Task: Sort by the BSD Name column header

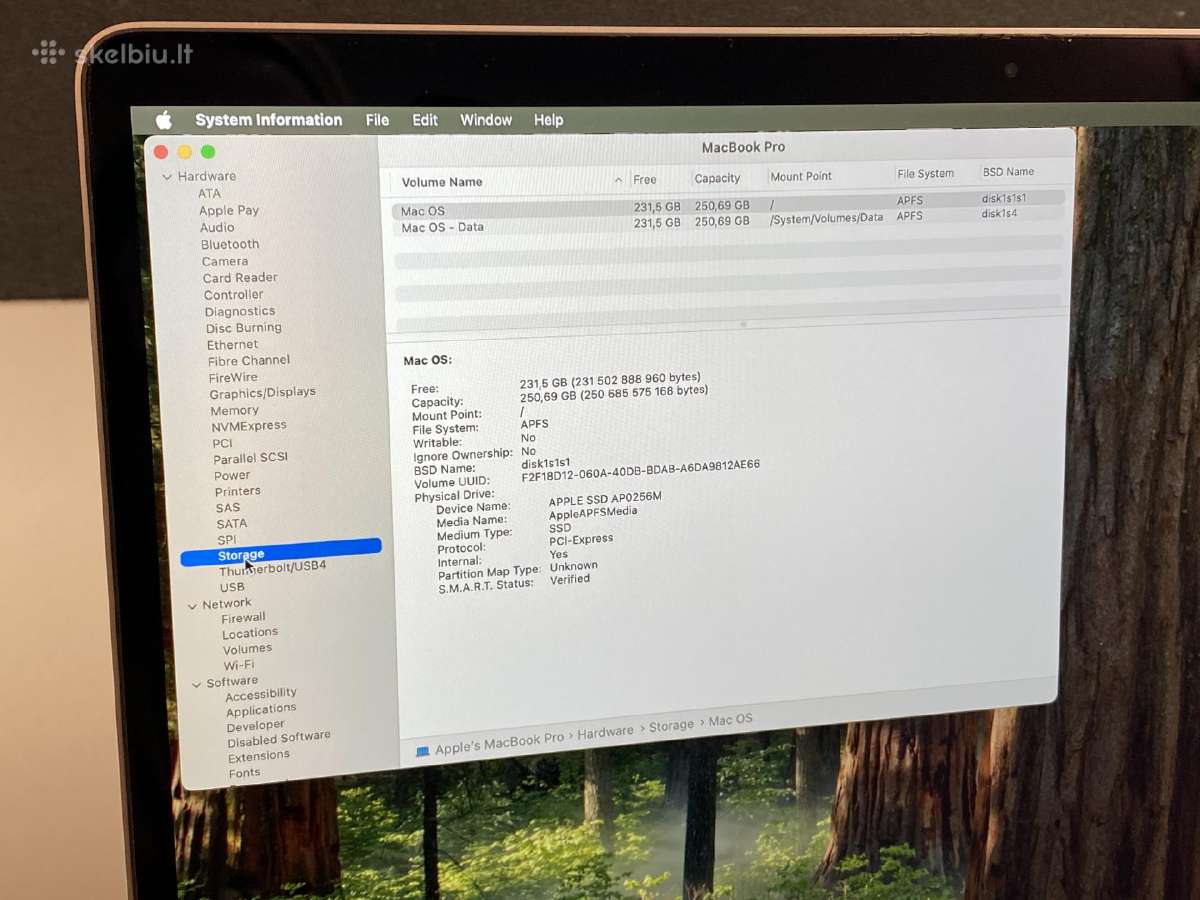Action: [x=1008, y=172]
